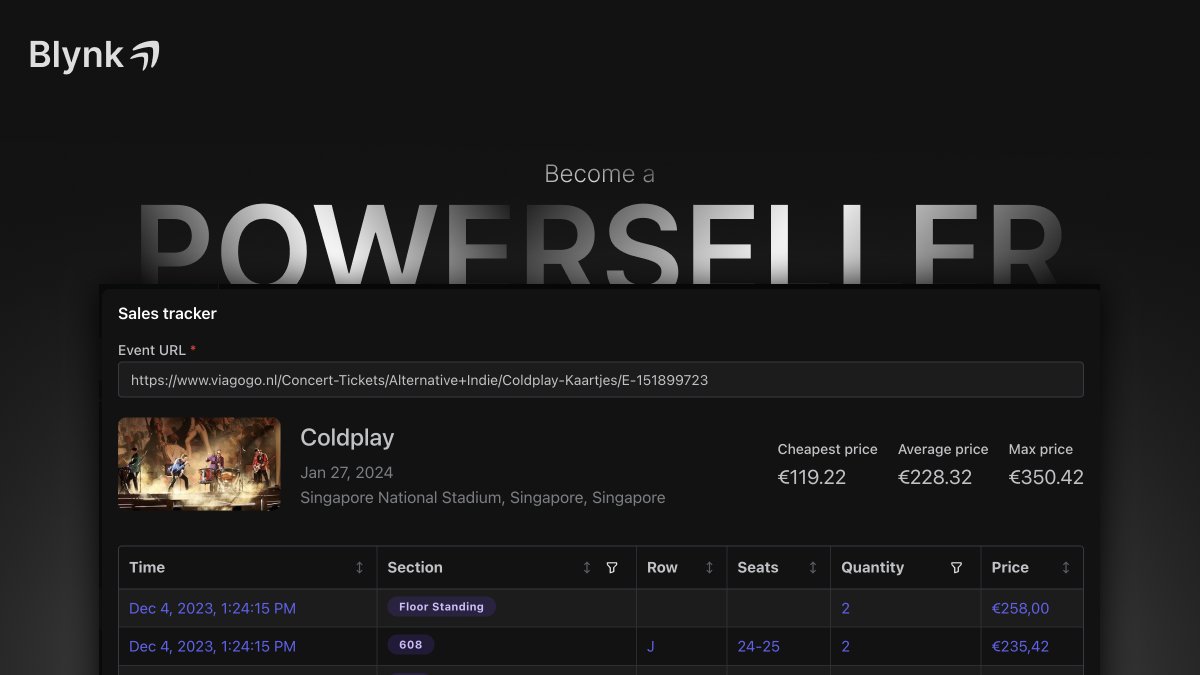The height and width of the screenshot is (675, 1200).
Task: Click the Blynk logo
Action: coord(95,55)
